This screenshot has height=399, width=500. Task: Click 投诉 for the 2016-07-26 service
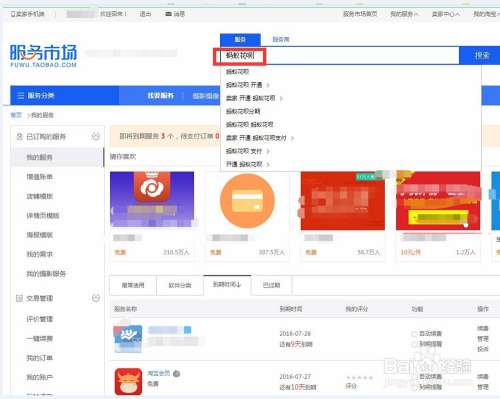click(483, 349)
